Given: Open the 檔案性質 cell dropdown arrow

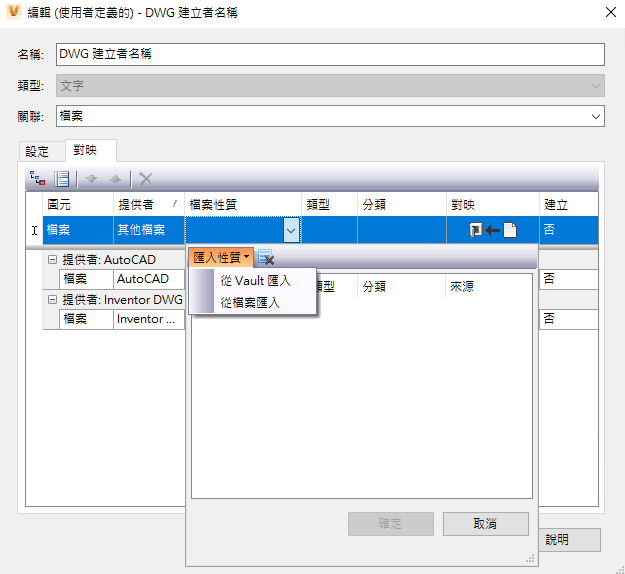Looking at the screenshot, I should coord(291,230).
